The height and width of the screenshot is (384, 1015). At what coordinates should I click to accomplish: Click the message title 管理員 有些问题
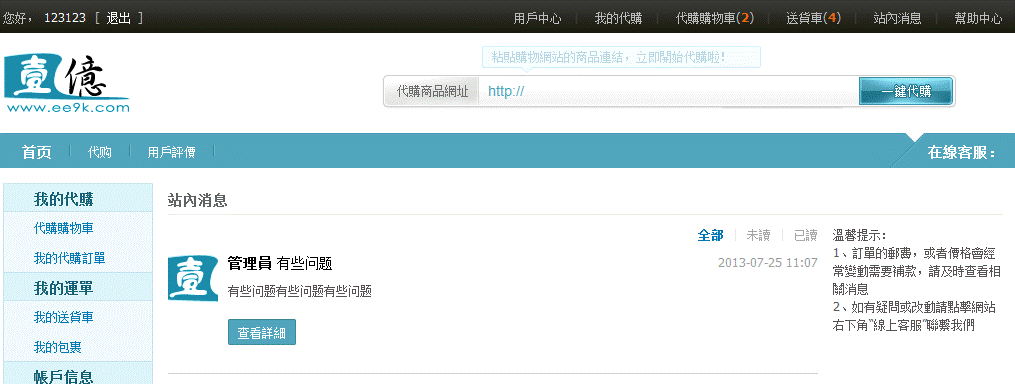tap(280, 264)
